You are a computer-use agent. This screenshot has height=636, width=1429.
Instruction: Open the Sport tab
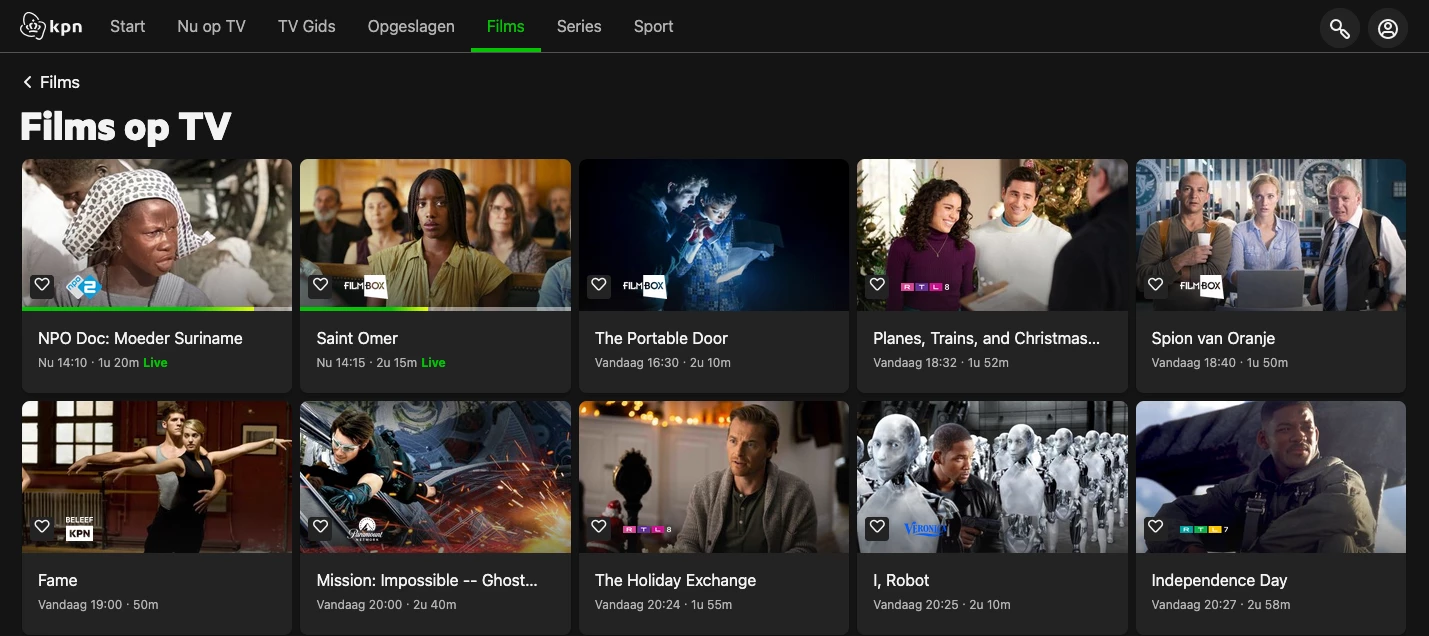654,27
